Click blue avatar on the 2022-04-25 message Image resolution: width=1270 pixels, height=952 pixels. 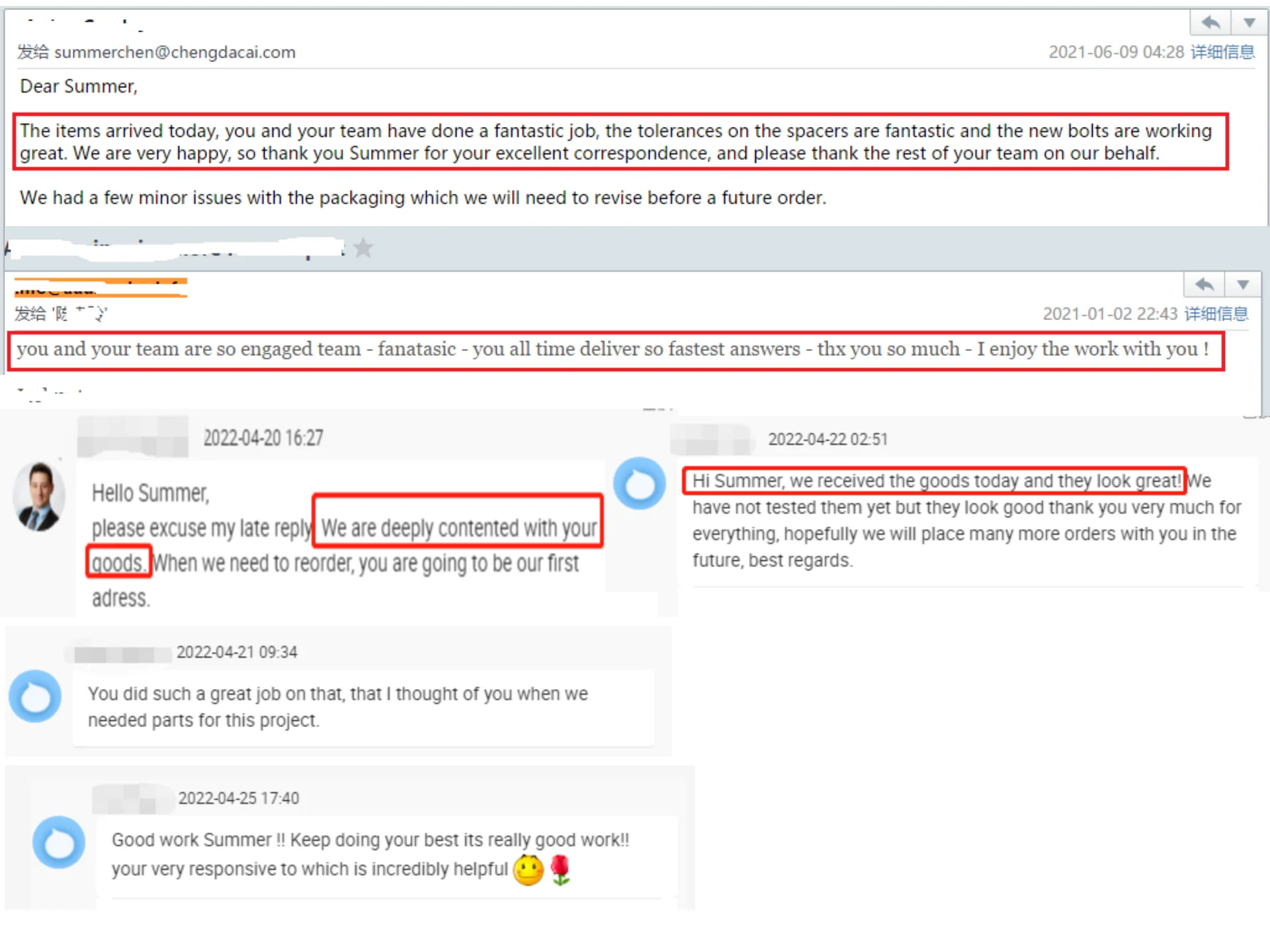pos(59,842)
